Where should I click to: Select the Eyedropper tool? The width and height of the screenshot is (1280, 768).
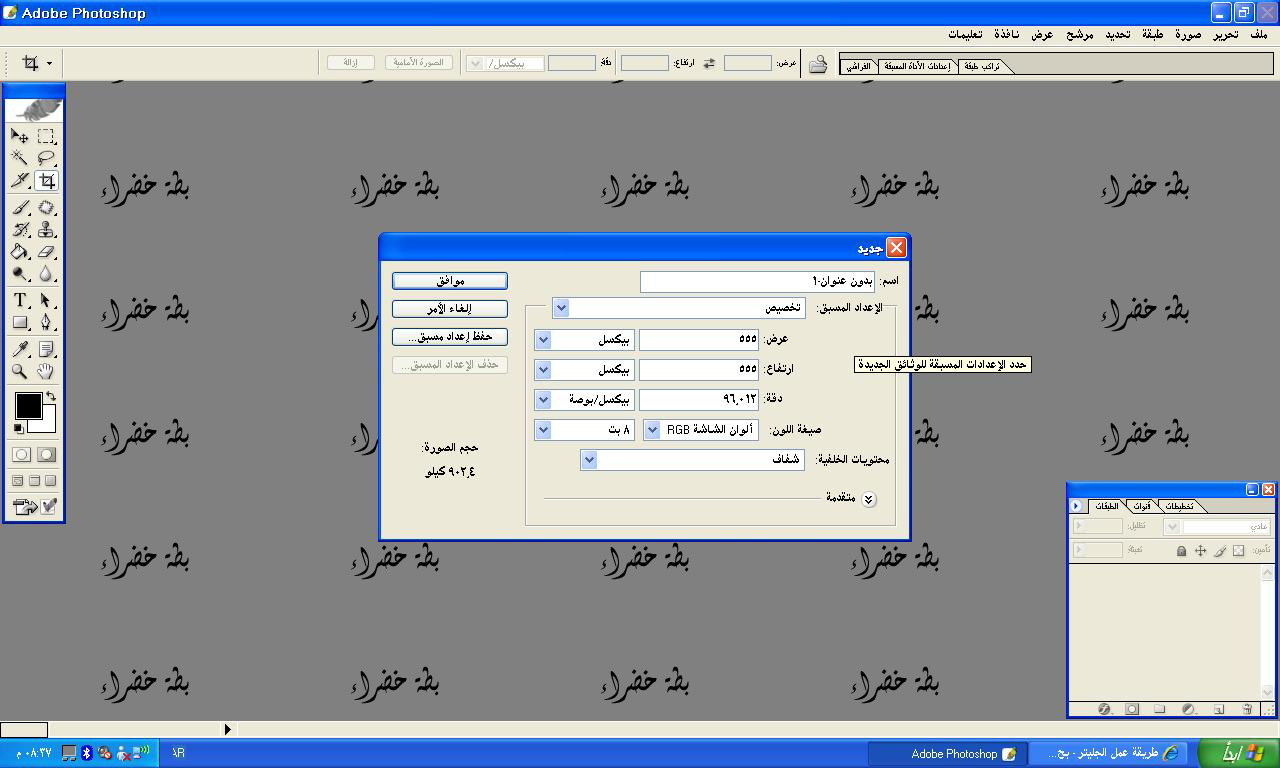pos(20,349)
